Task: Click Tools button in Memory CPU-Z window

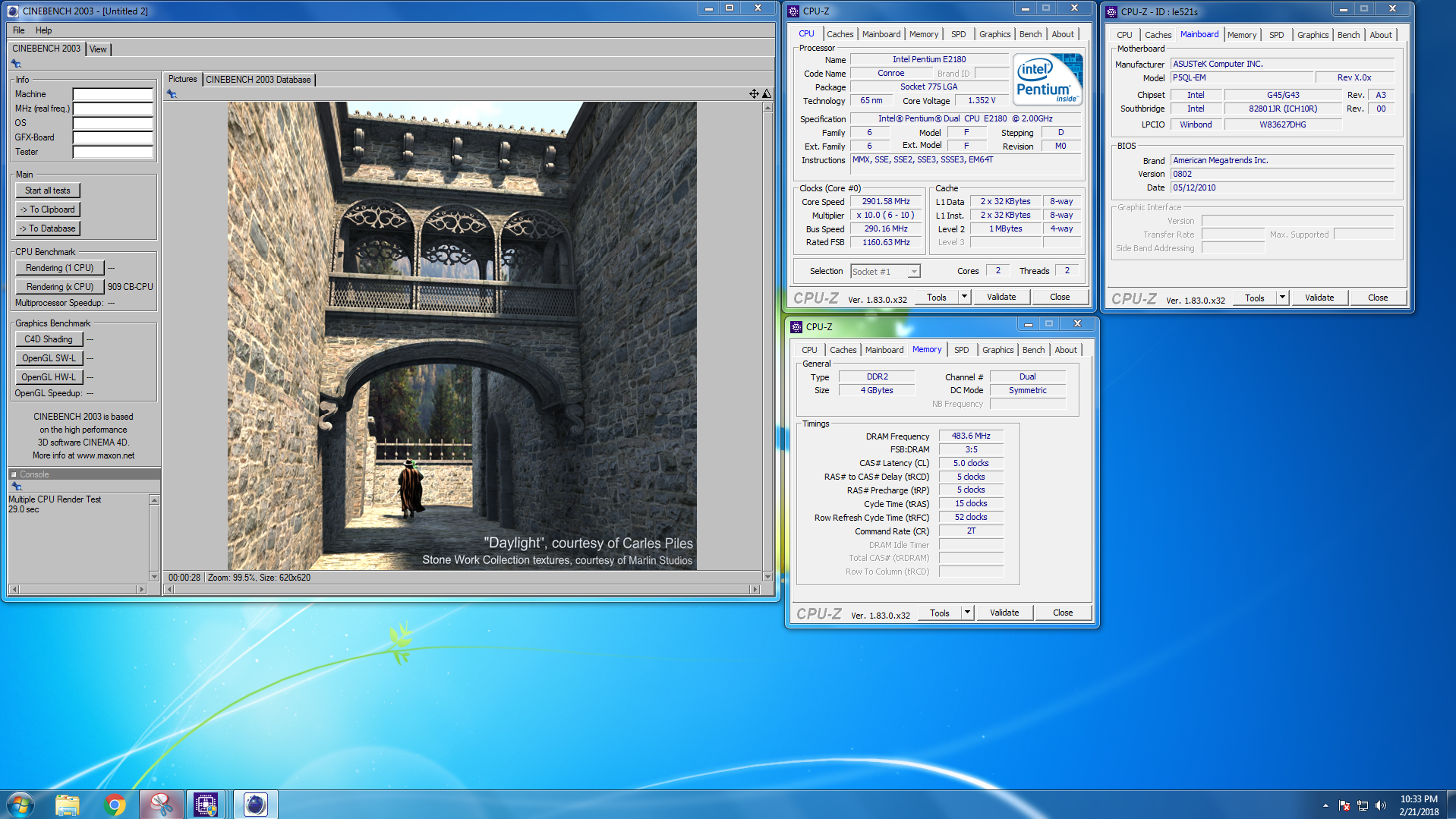Action: point(940,613)
